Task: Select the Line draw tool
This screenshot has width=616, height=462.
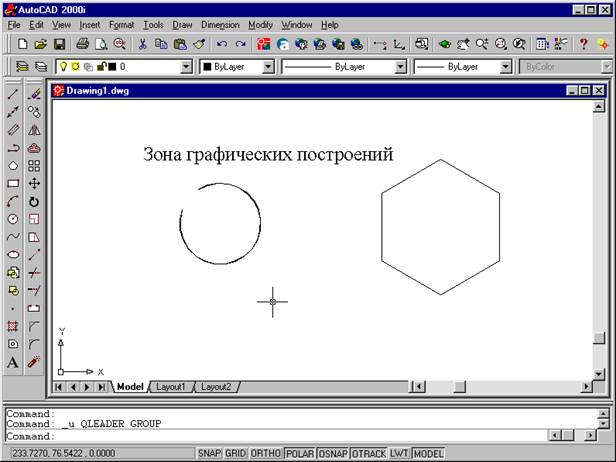Action: point(13,93)
